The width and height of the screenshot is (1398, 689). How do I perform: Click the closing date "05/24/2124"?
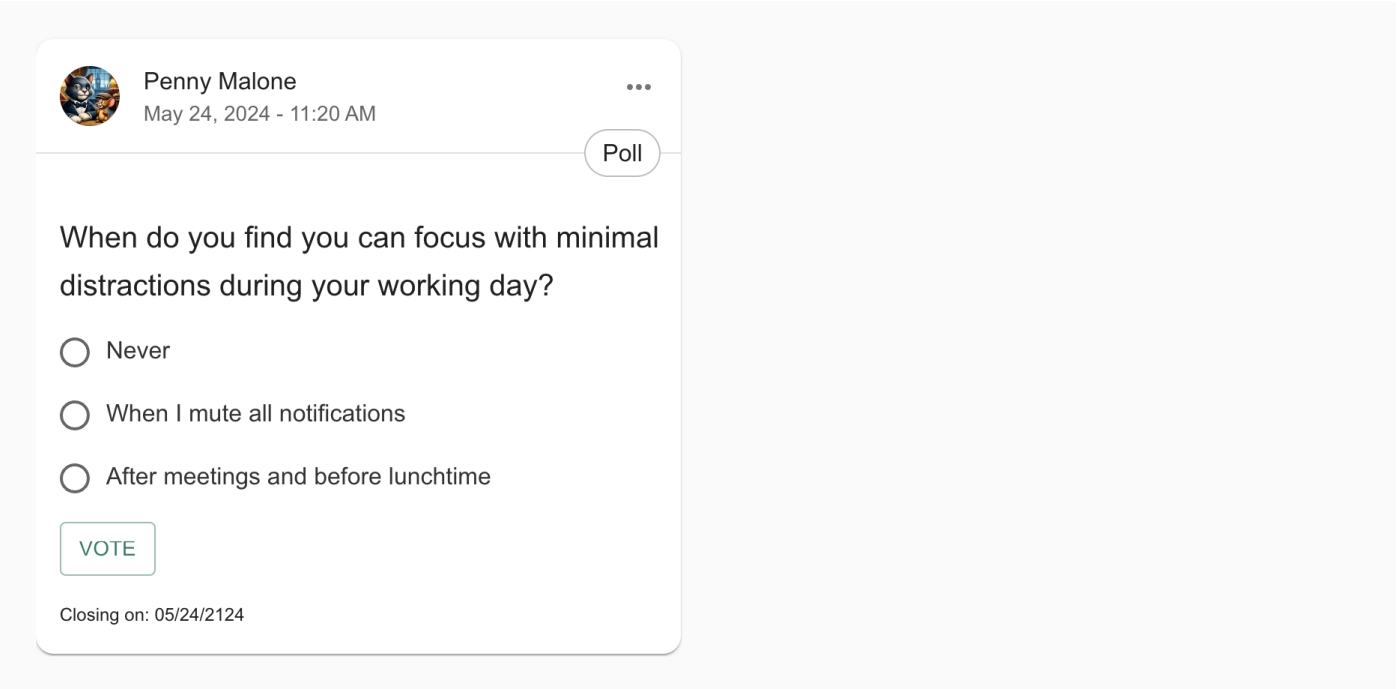pyautogui.click(x=199, y=615)
